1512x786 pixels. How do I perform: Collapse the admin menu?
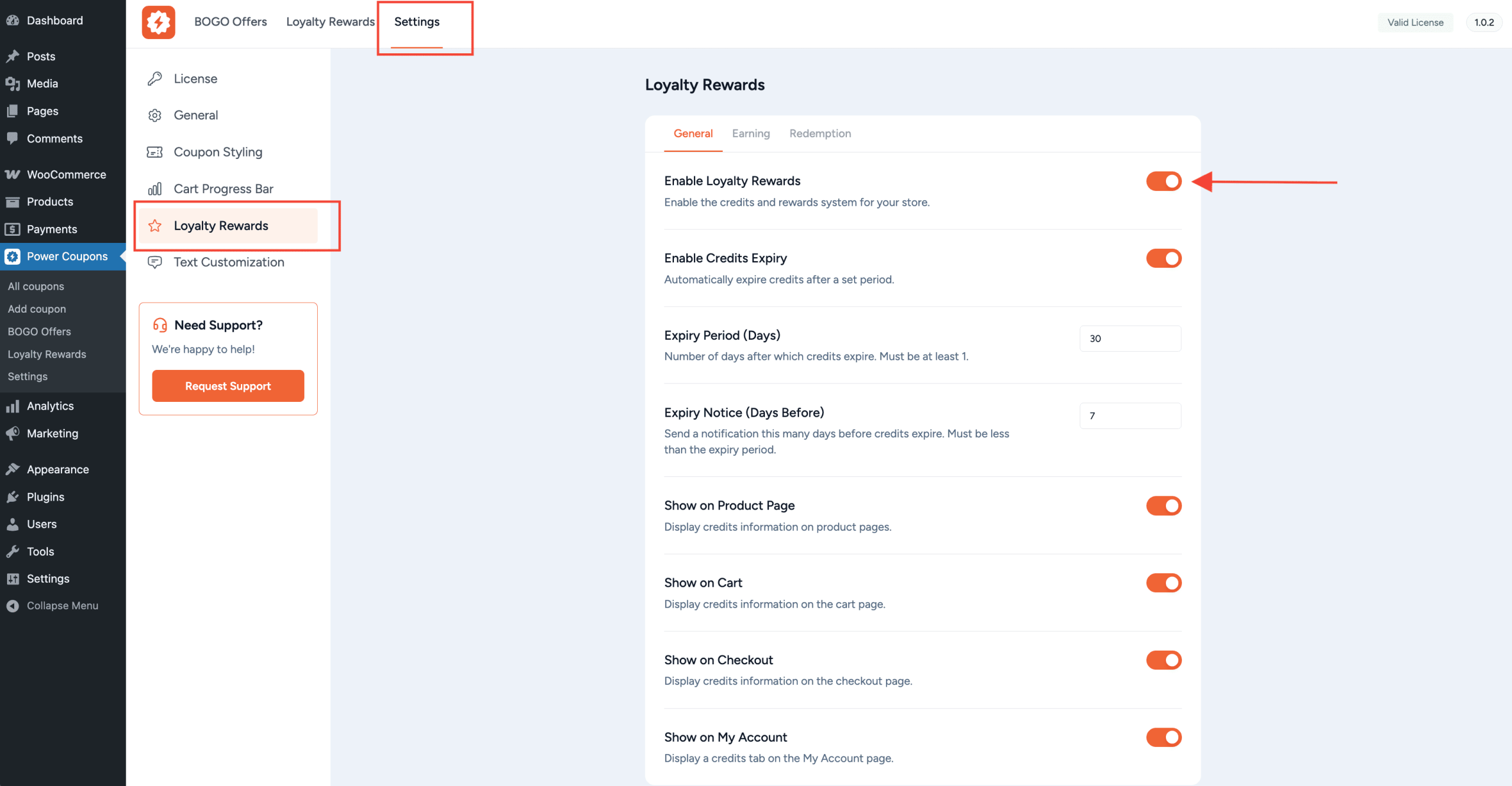[62, 605]
